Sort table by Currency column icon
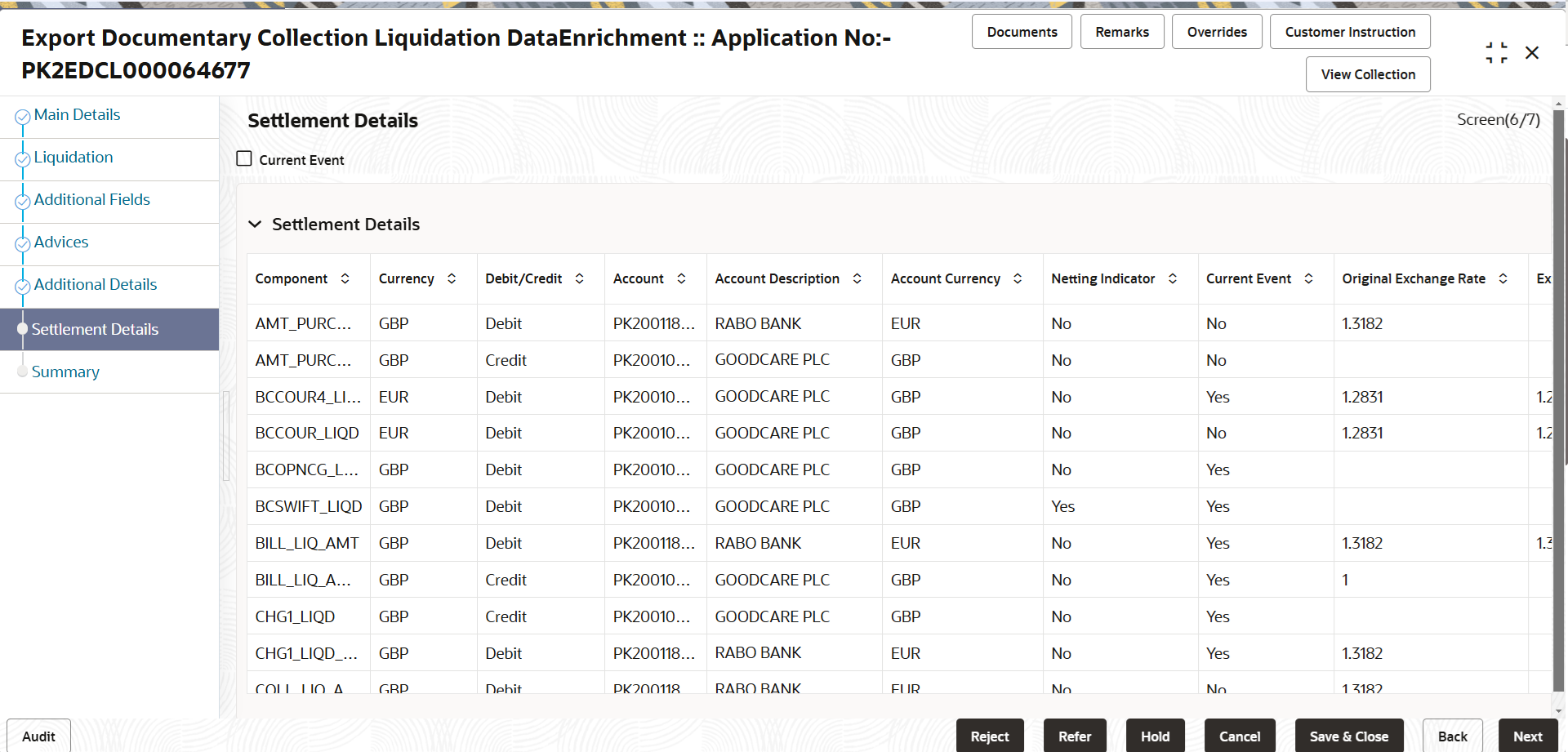Image resolution: width=1568 pixels, height=752 pixels. (452, 278)
